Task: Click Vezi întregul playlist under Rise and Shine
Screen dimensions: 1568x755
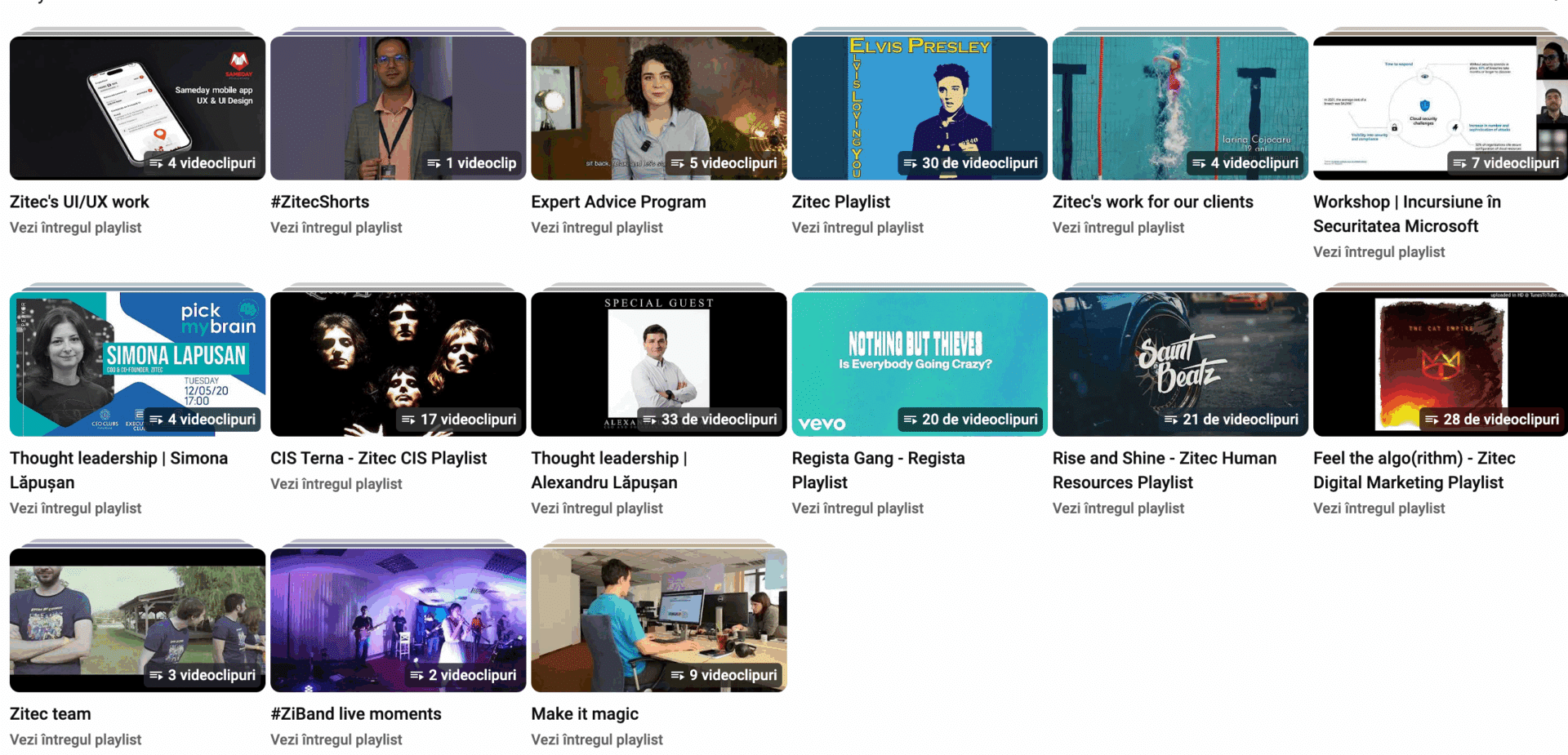Action: point(1117,509)
